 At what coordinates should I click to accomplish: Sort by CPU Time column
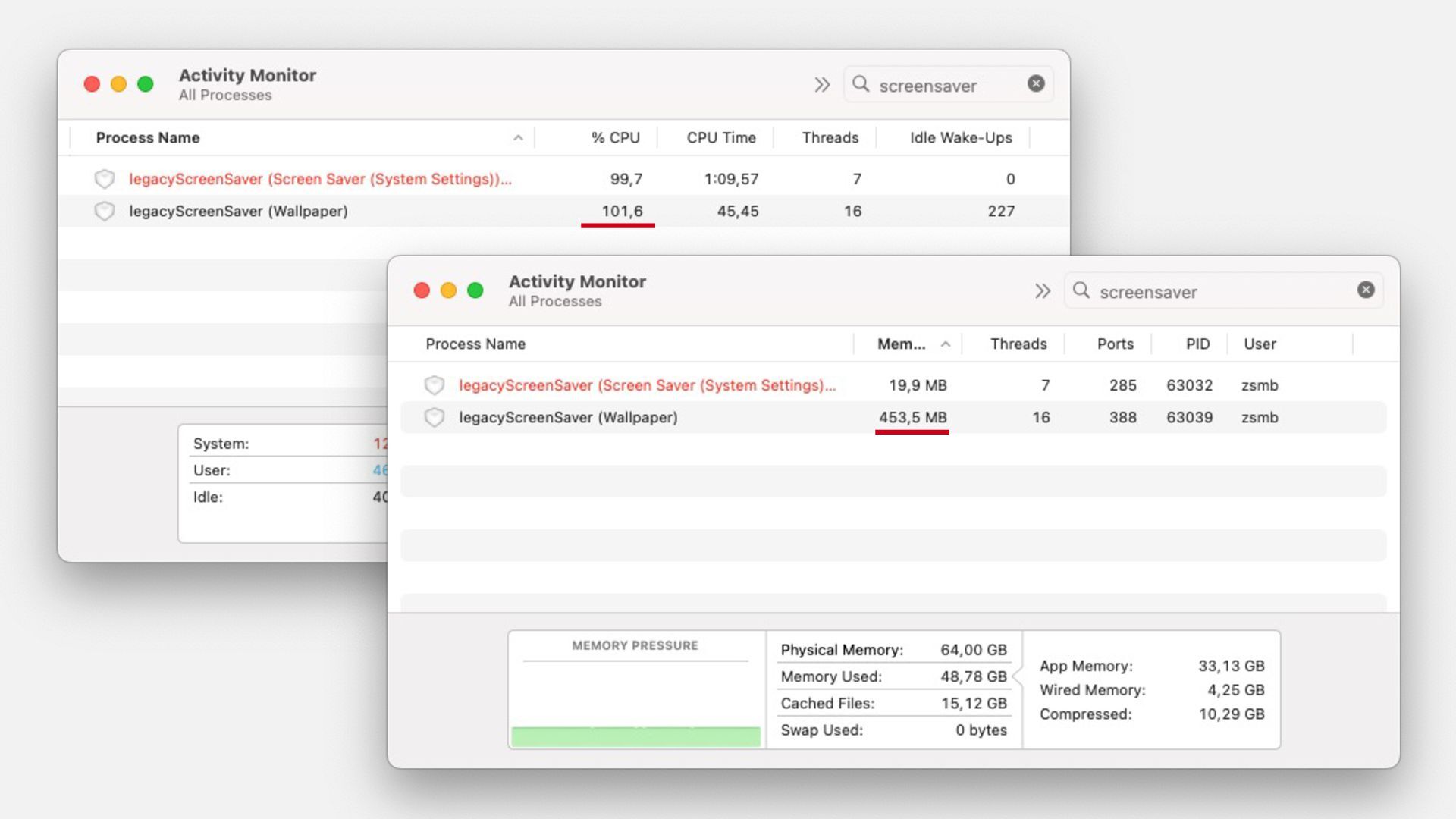coord(720,138)
